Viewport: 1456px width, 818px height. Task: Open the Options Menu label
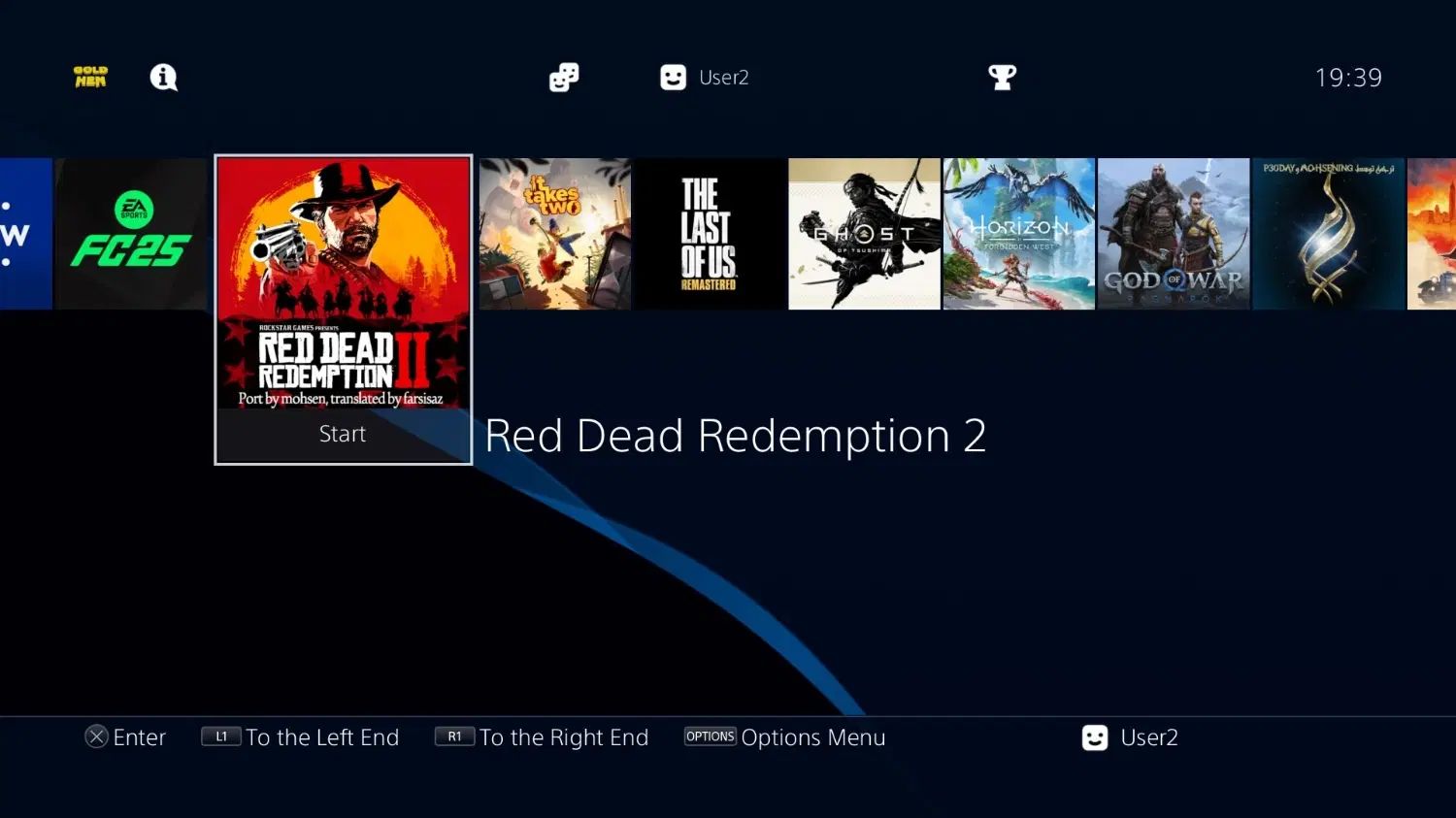813,737
